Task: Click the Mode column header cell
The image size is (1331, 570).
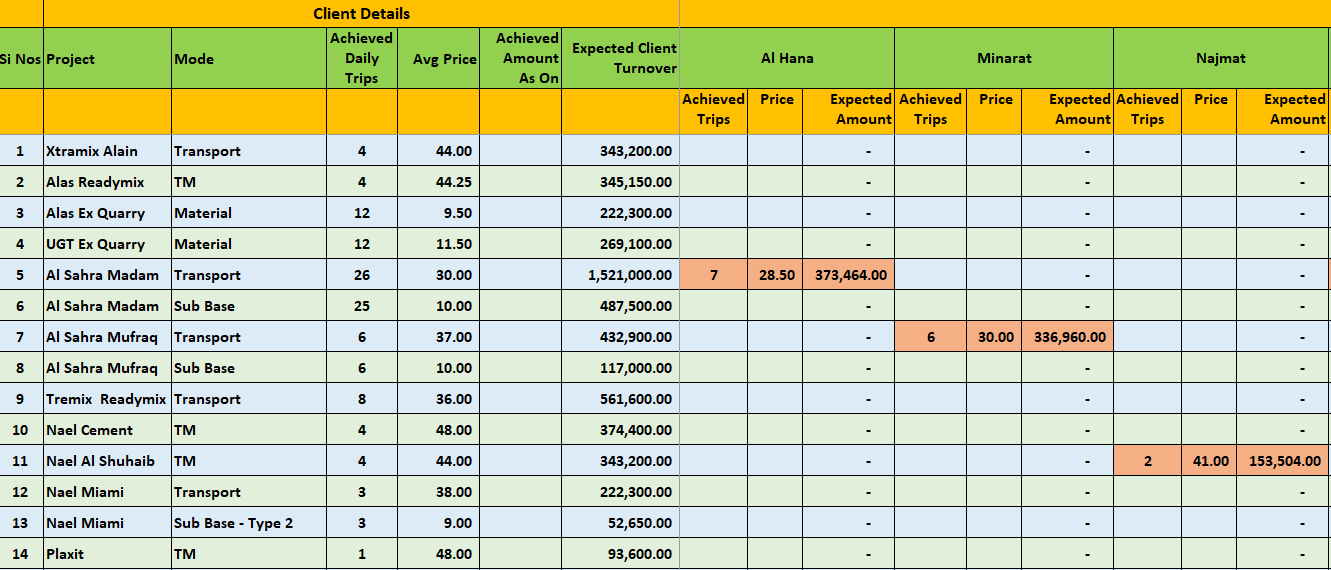Action: (249, 59)
